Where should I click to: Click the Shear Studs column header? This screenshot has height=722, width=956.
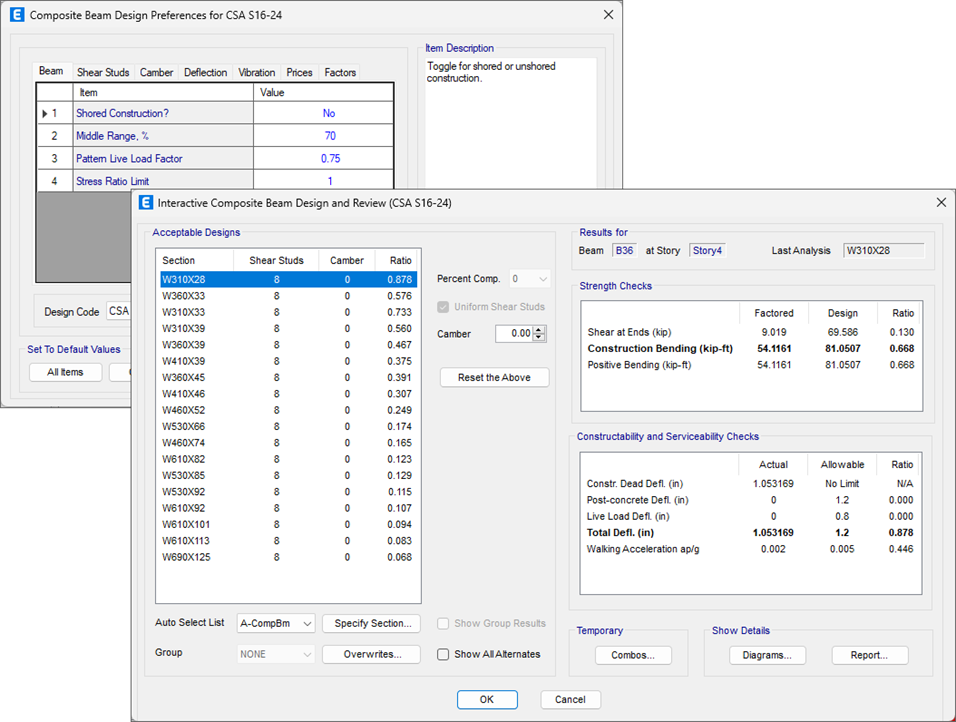point(276,260)
